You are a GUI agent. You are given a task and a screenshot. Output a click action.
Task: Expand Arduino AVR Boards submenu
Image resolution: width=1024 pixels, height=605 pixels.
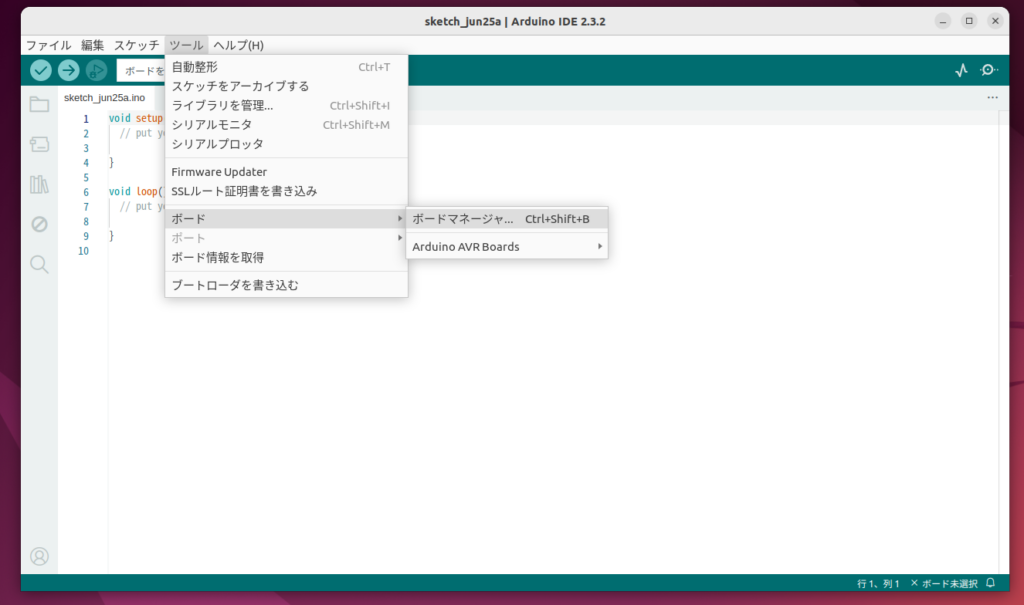tap(507, 246)
